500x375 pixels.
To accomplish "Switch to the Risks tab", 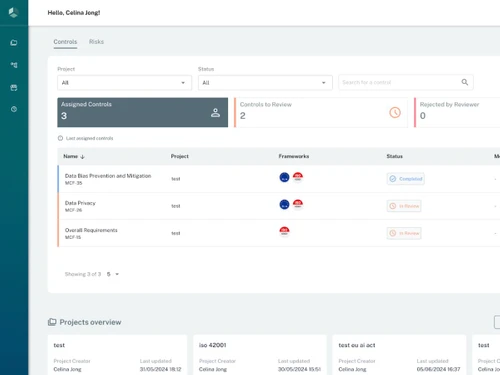I will tap(96, 42).
